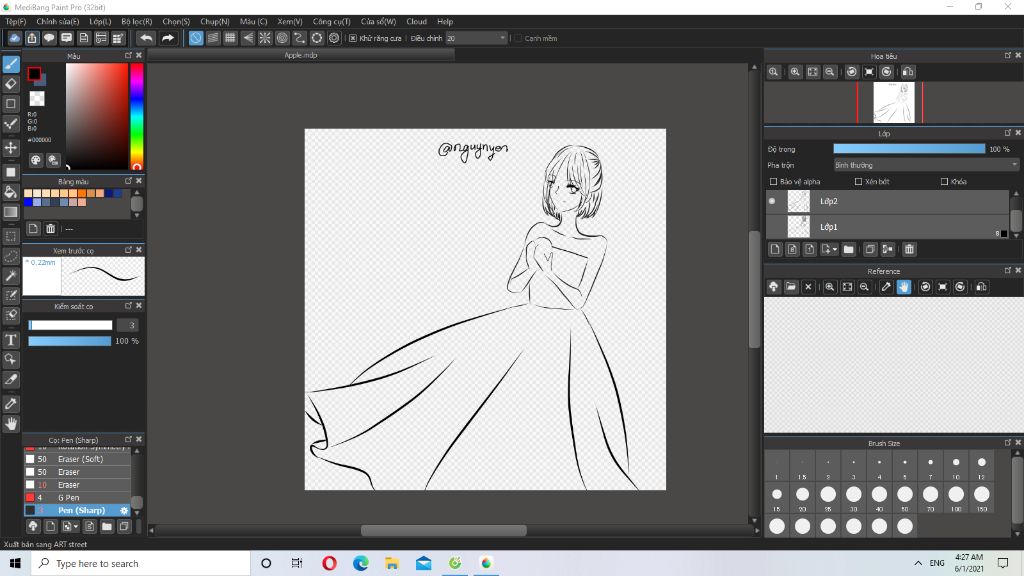1024x576 pixels.
Task: Open the Bộ lọc(R) menu
Action: tap(136, 22)
